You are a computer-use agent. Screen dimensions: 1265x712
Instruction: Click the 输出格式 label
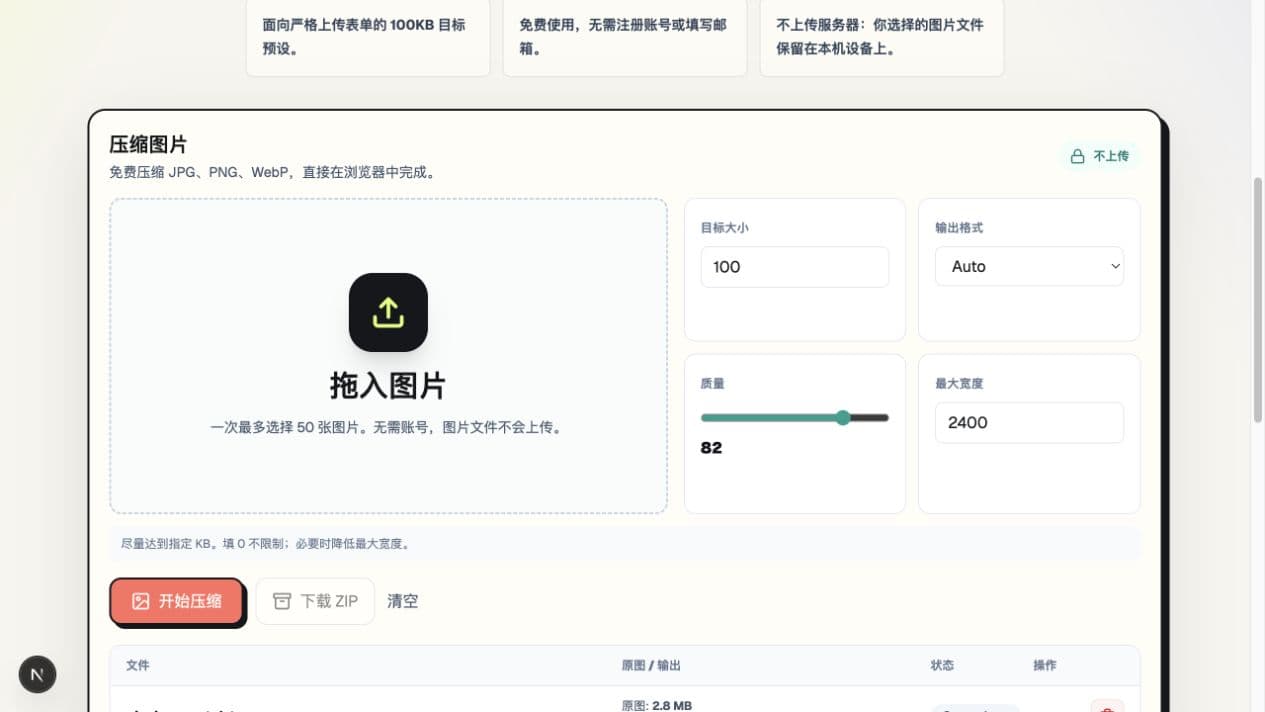[x=959, y=228]
